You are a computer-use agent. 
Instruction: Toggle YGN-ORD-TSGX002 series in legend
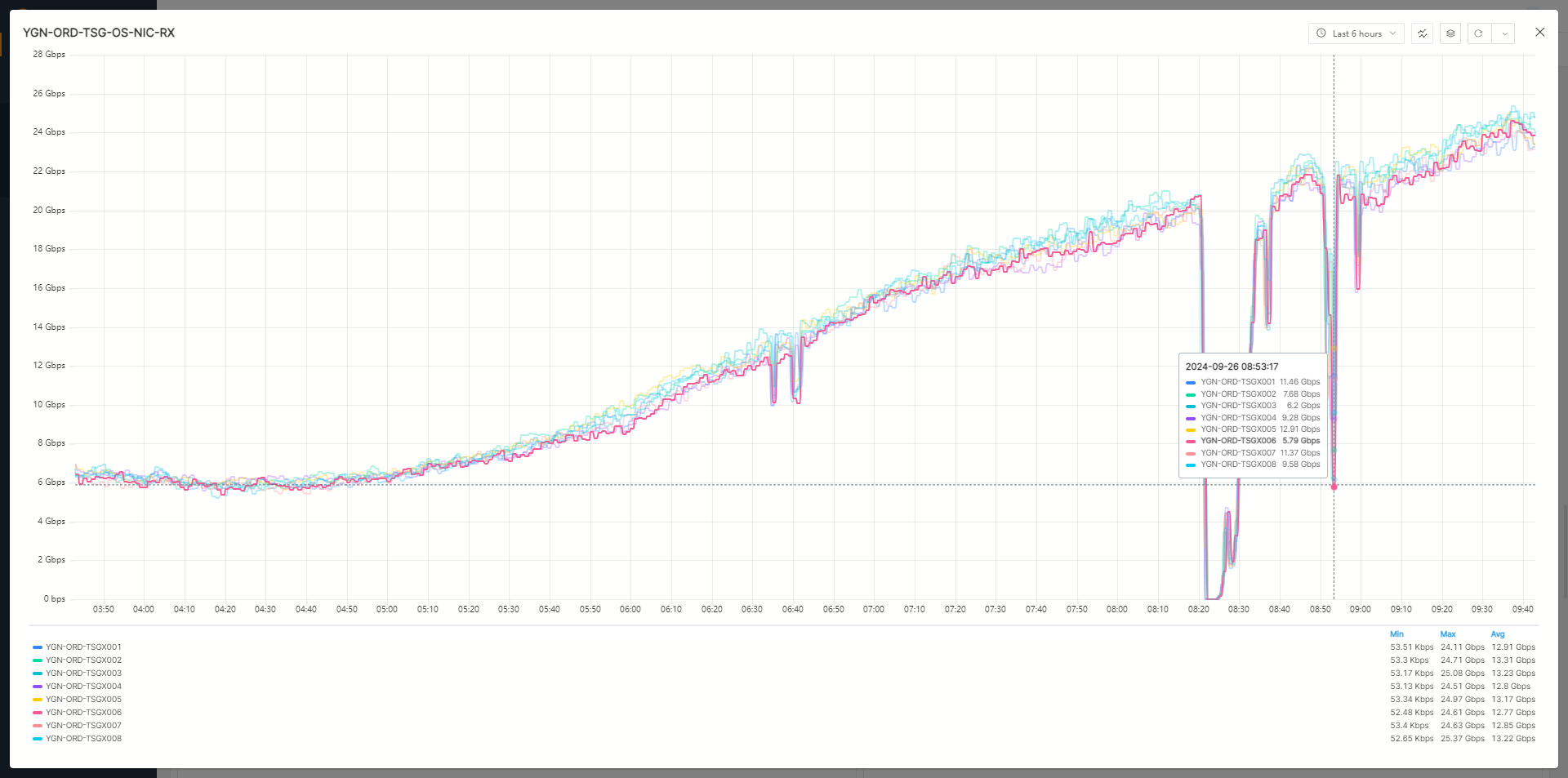[83, 660]
